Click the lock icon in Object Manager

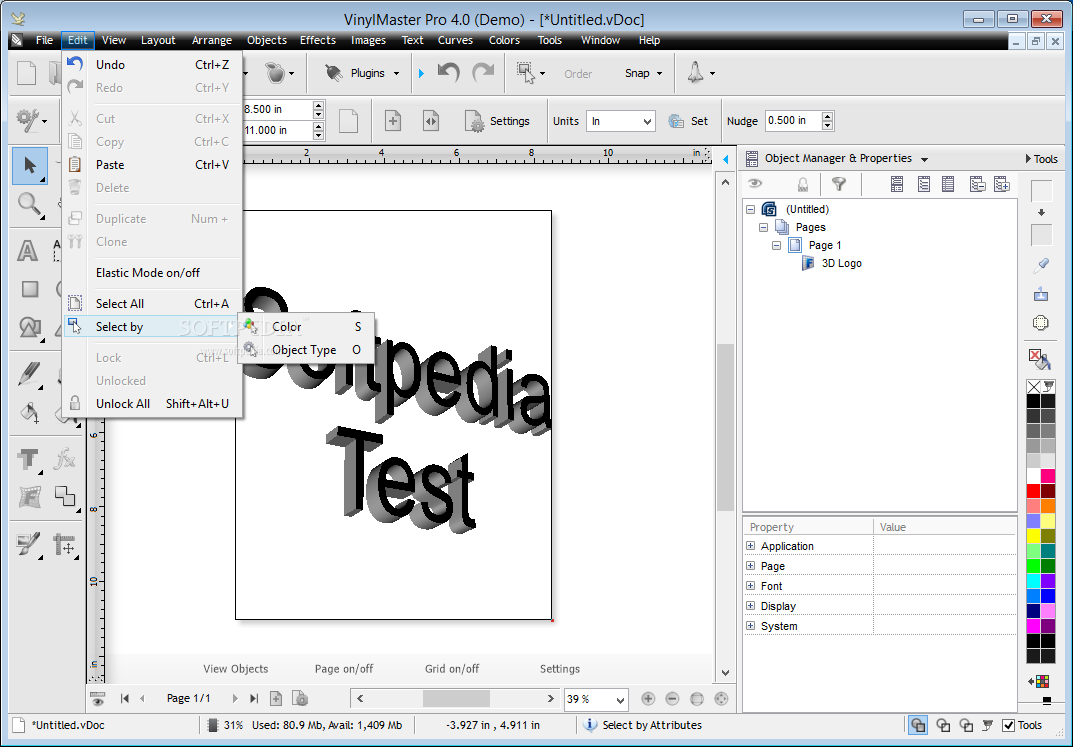(803, 183)
